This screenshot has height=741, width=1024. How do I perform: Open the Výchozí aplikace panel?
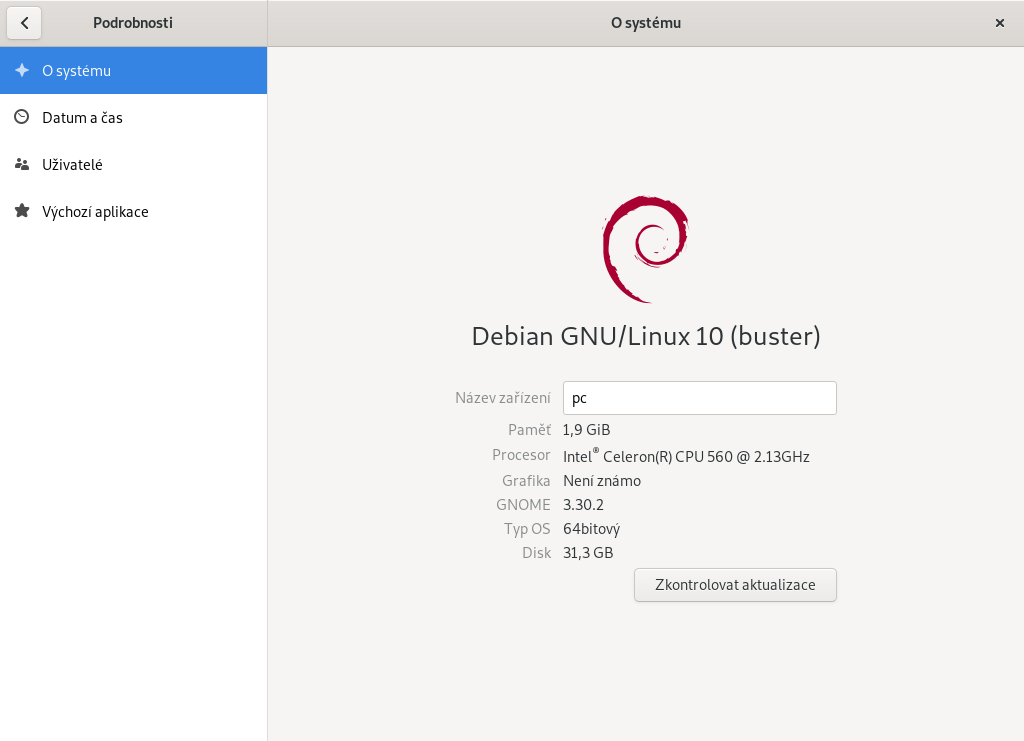[x=133, y=212]
